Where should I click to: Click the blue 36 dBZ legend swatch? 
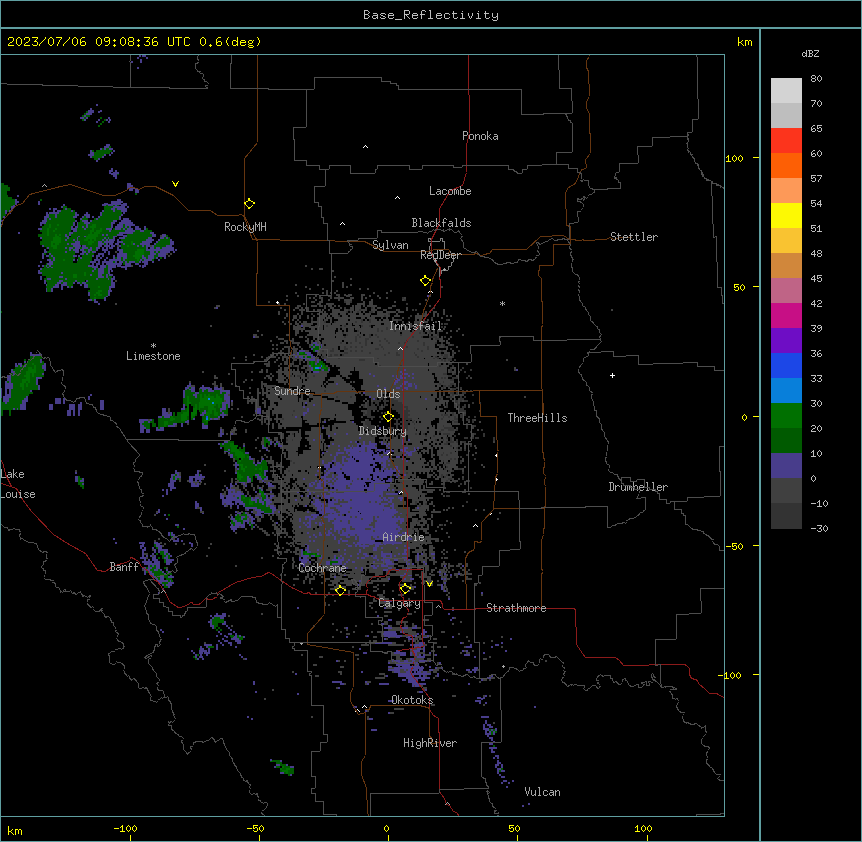click(786, 365)
